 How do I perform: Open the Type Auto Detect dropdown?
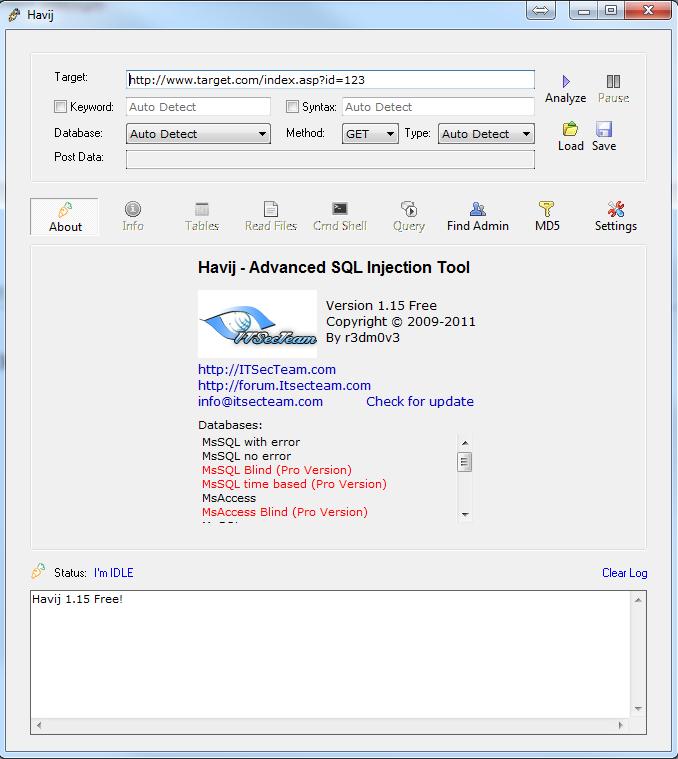click(x=486, y=134)
